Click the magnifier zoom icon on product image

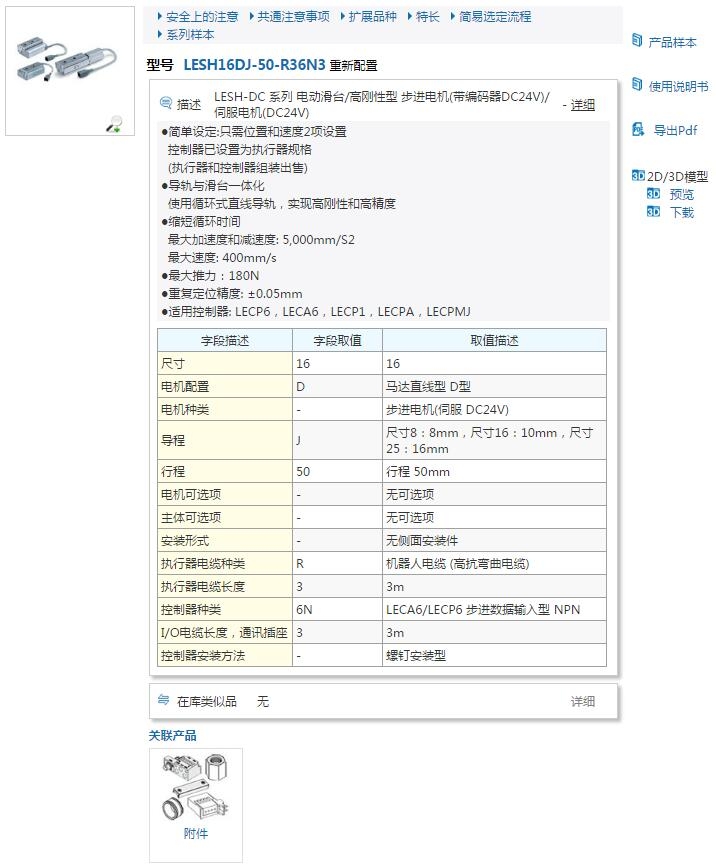tap(115, 123)
